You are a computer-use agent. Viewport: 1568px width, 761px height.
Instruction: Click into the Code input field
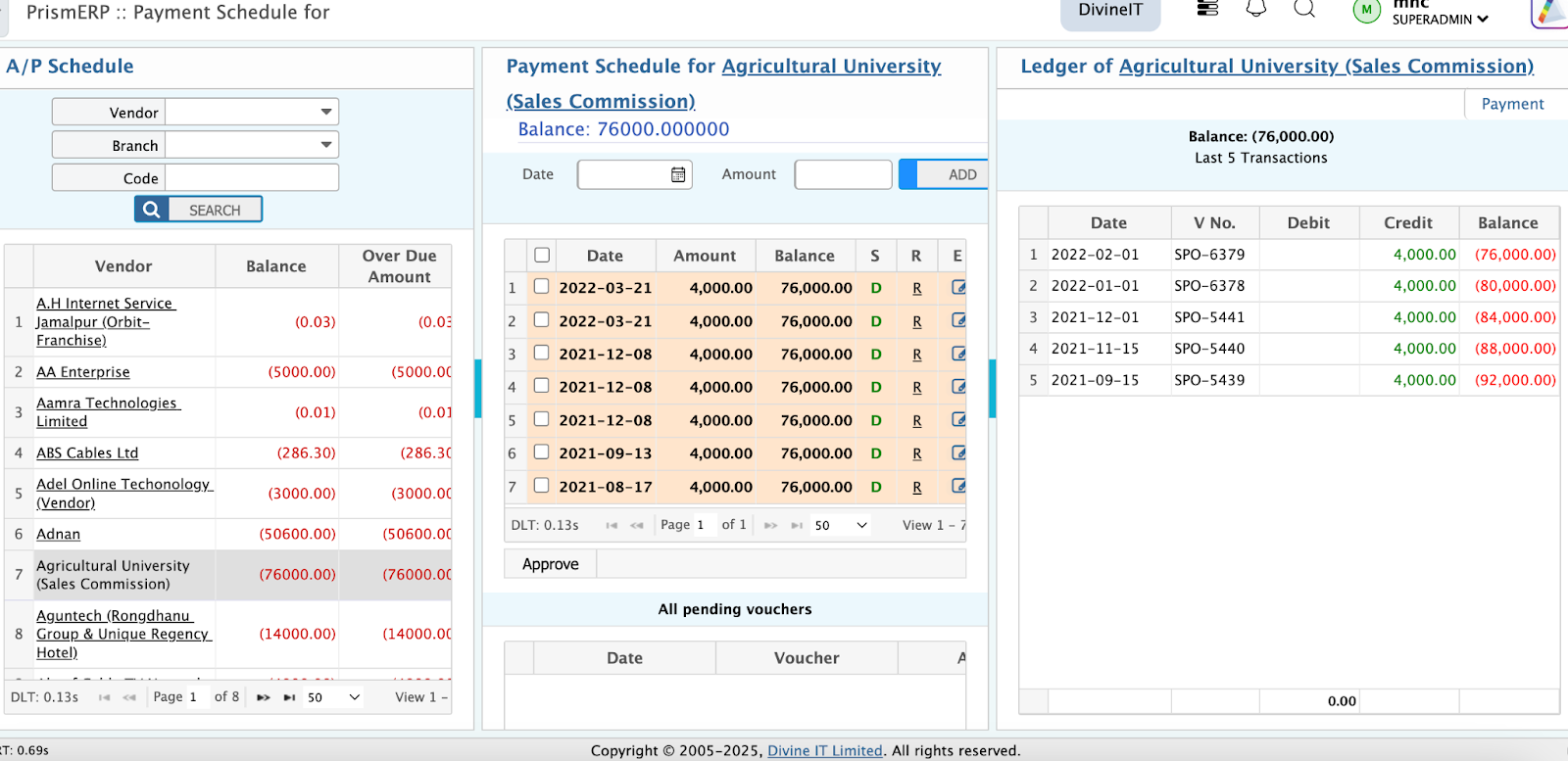coord(252,177)
